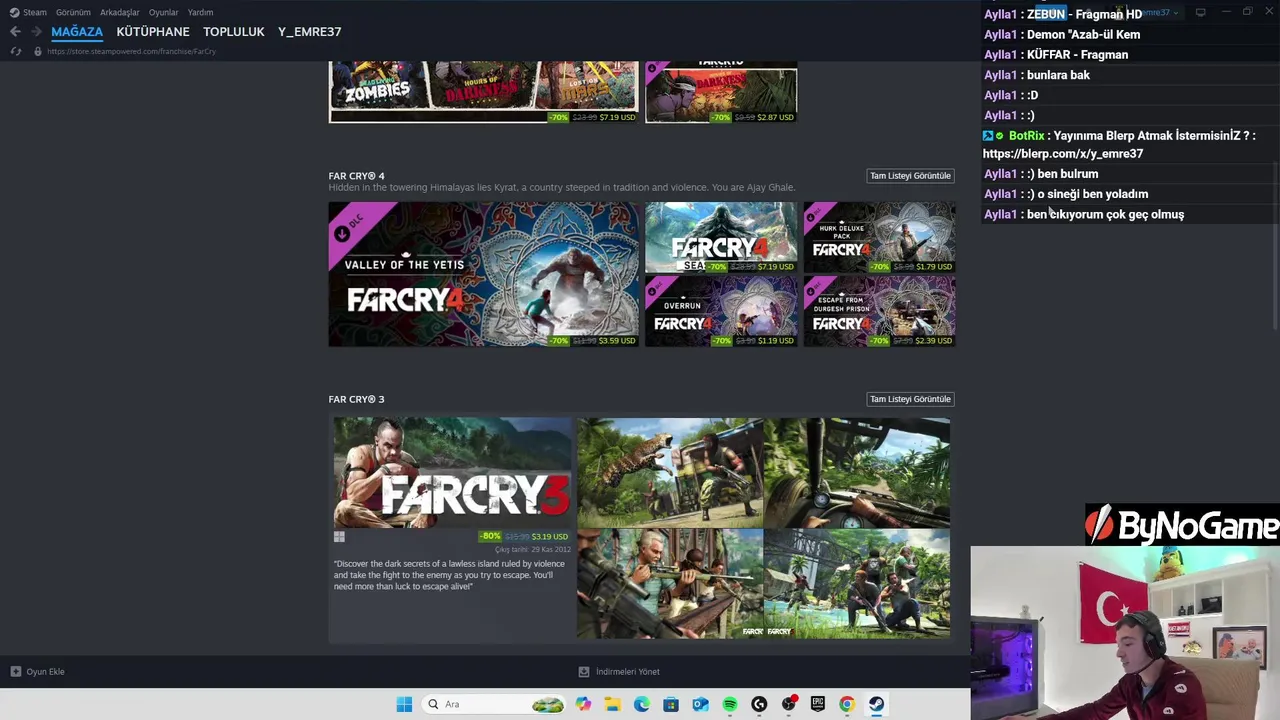Open Valley of the Yetis DLC banner
Image resolution: width=1280 pixels, height=720 pixels.
[483, 274]
